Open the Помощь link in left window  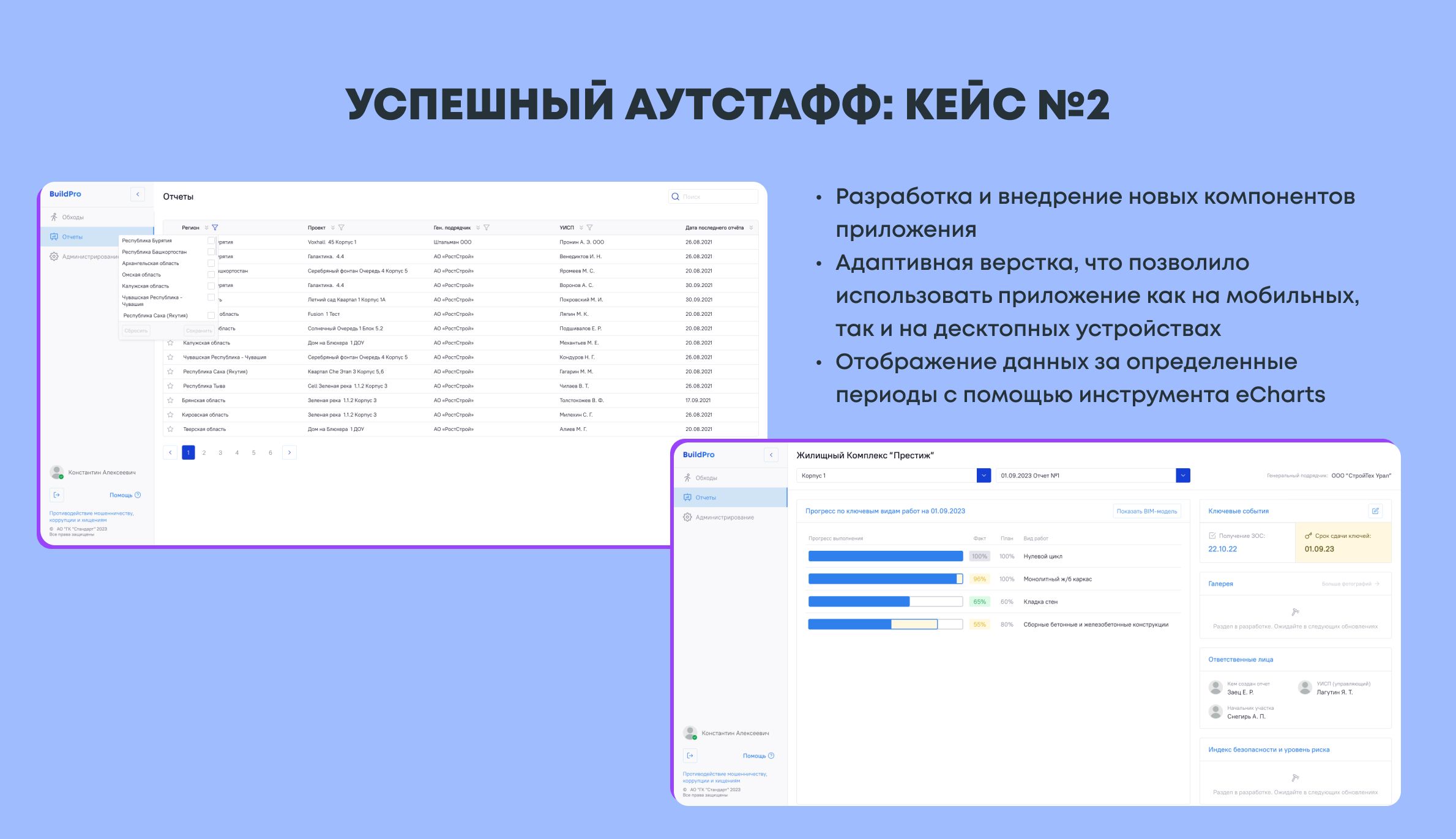coord(121,495)
